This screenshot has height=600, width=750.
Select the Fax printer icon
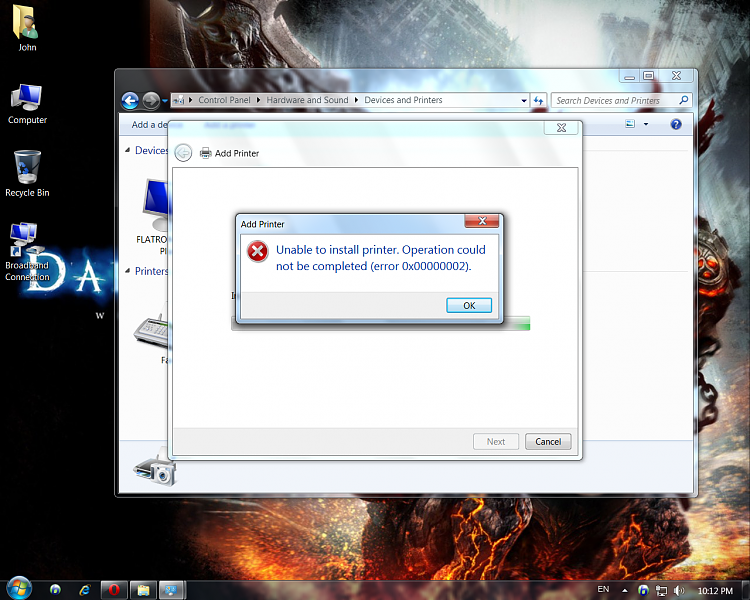click(152, 332)
